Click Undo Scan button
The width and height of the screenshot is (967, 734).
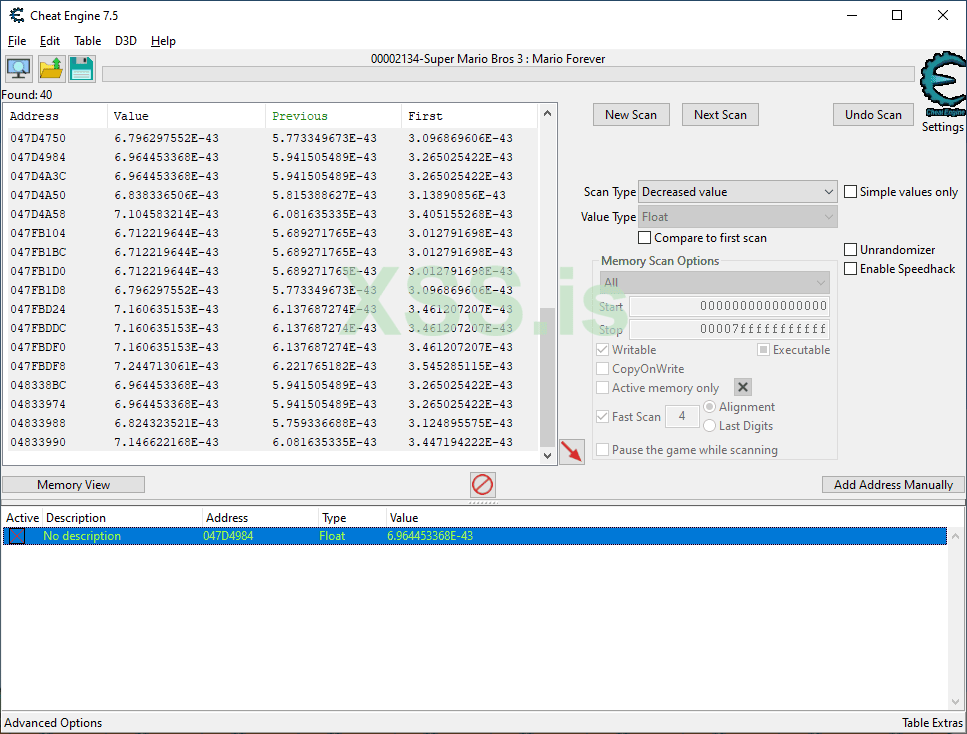(873, 115)
